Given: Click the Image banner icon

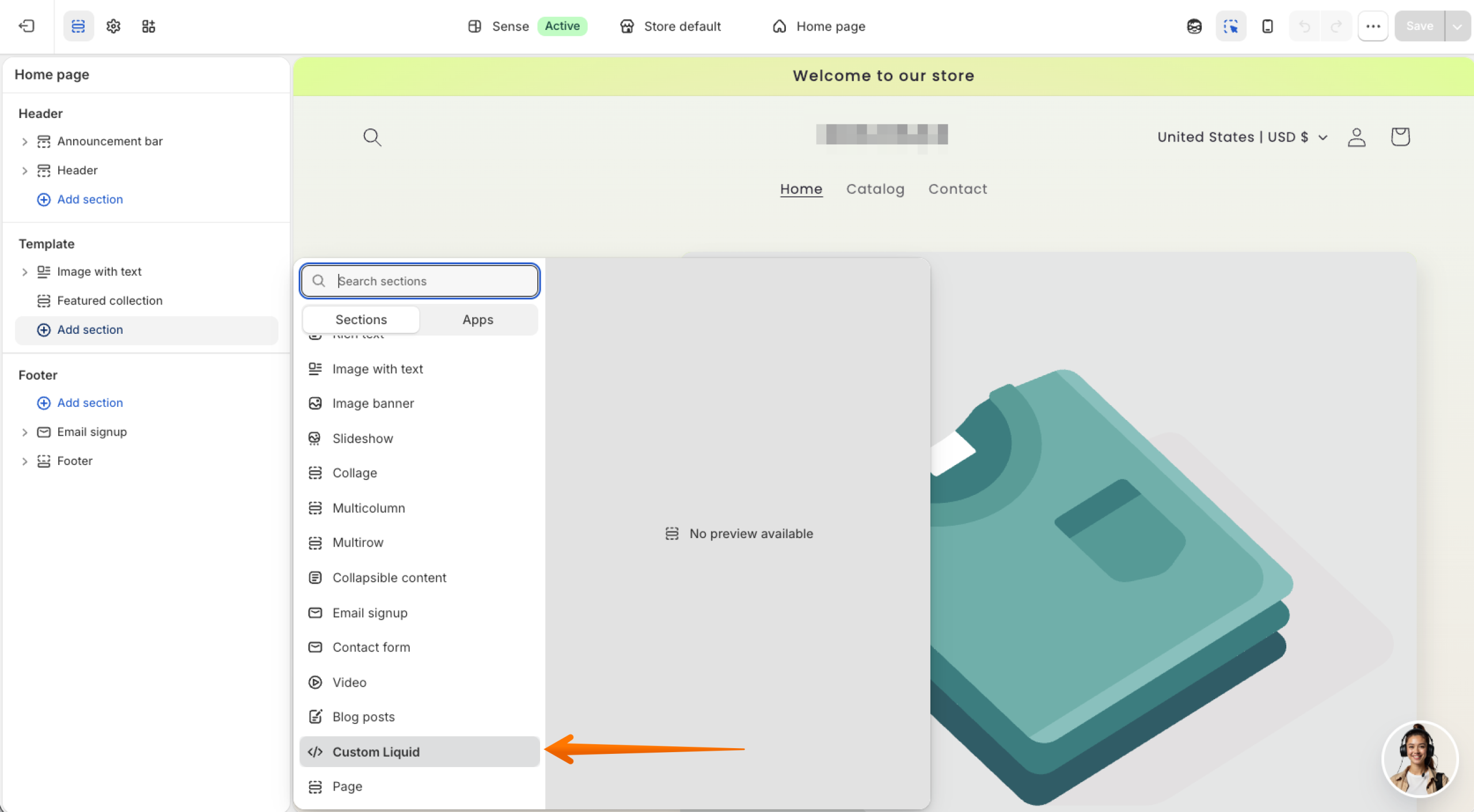Looking at the screenshot, I should click(x=315, y=403).
